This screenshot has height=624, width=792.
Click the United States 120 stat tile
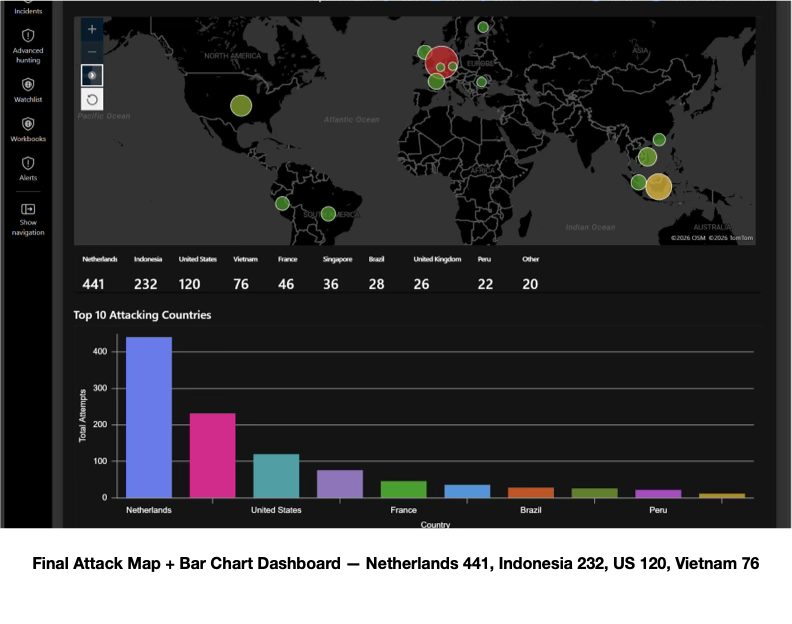click(197, 274)
